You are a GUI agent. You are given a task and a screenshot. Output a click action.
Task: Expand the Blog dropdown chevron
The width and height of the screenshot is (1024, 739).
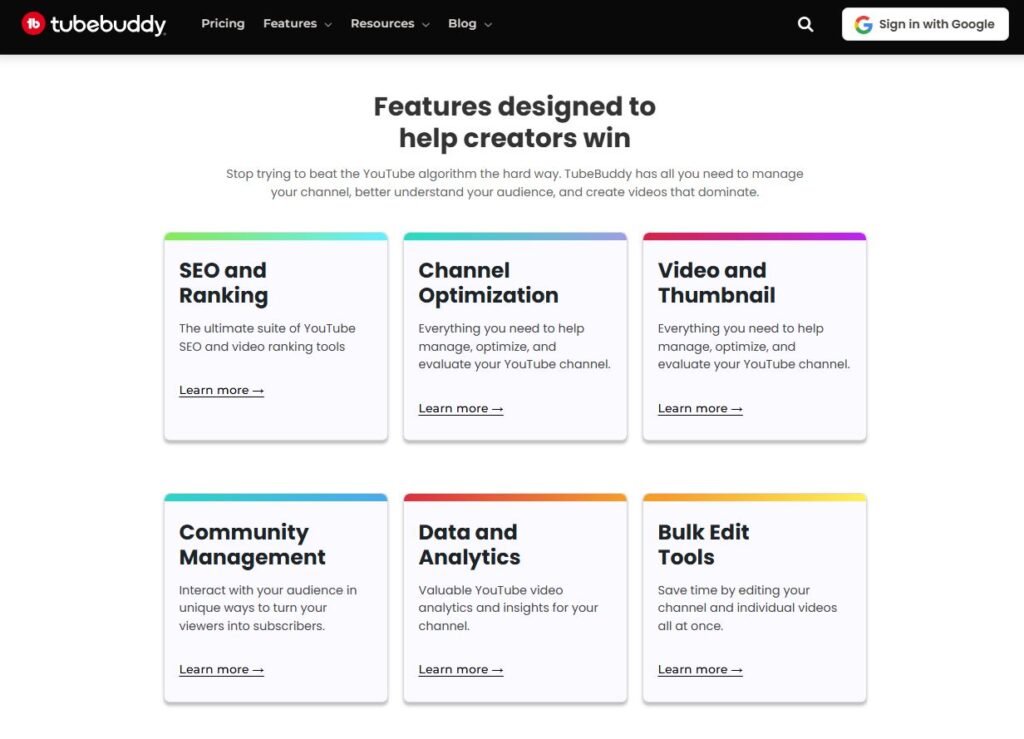488,24
